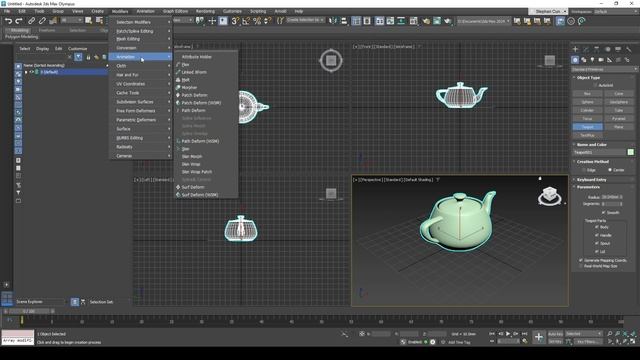Open Mesh Editing submenu
The width and height of the screenshot is (640, 360).
point(140,39)
